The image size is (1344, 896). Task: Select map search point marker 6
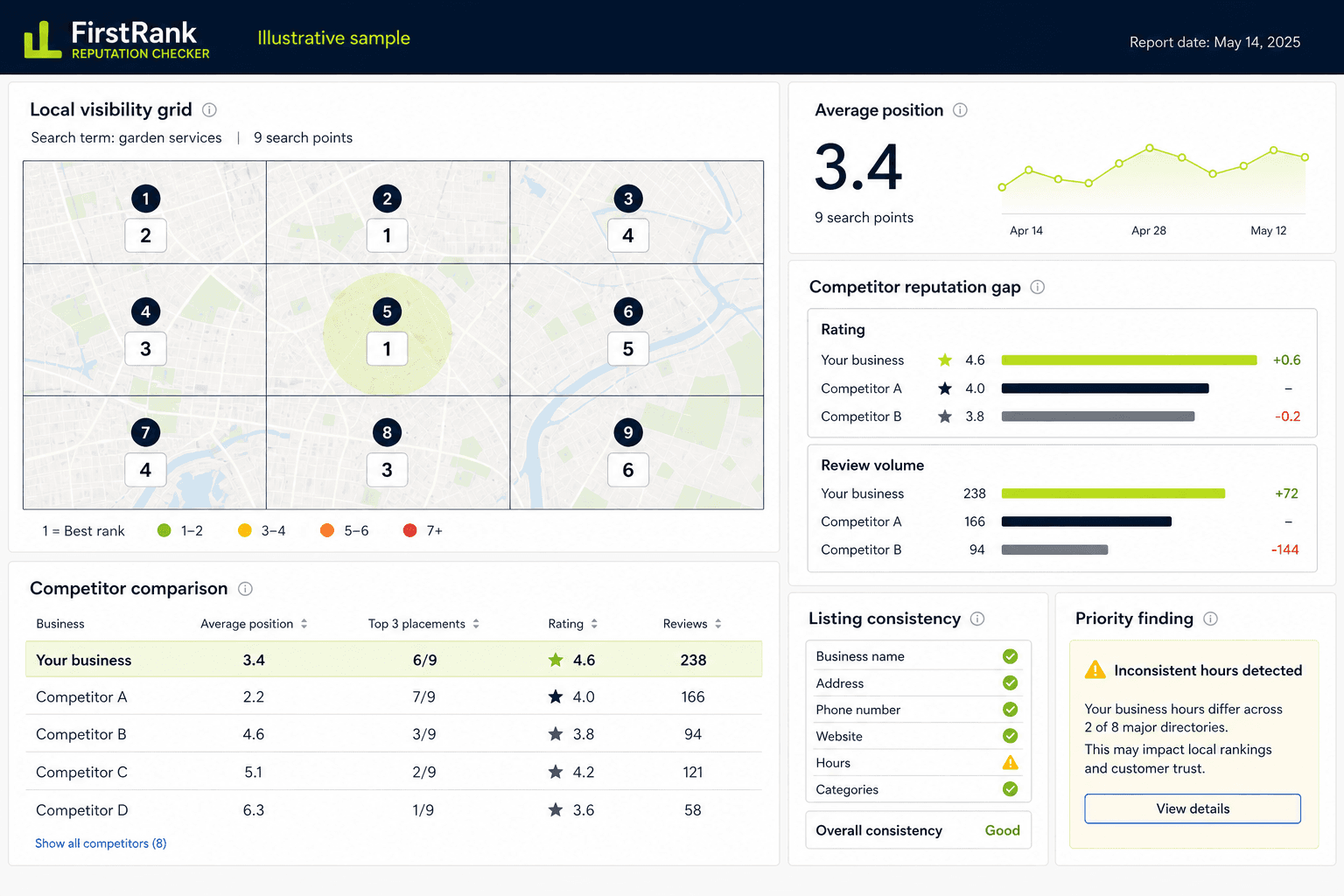pyautogui.click(x=628, y=311)
